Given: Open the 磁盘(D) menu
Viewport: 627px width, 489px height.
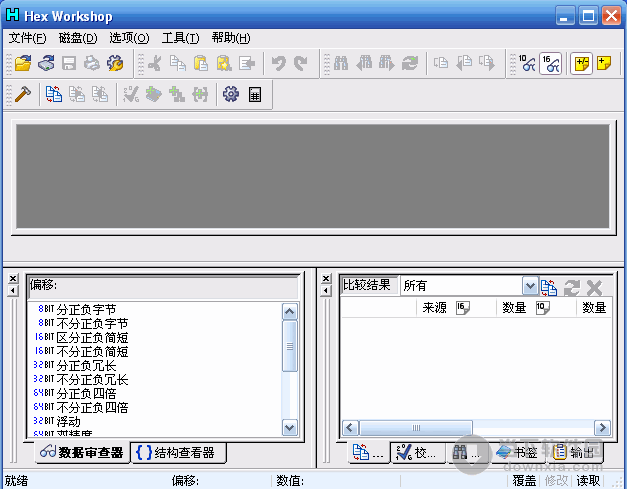Looking at the screenshot, I should click(78, 38).
